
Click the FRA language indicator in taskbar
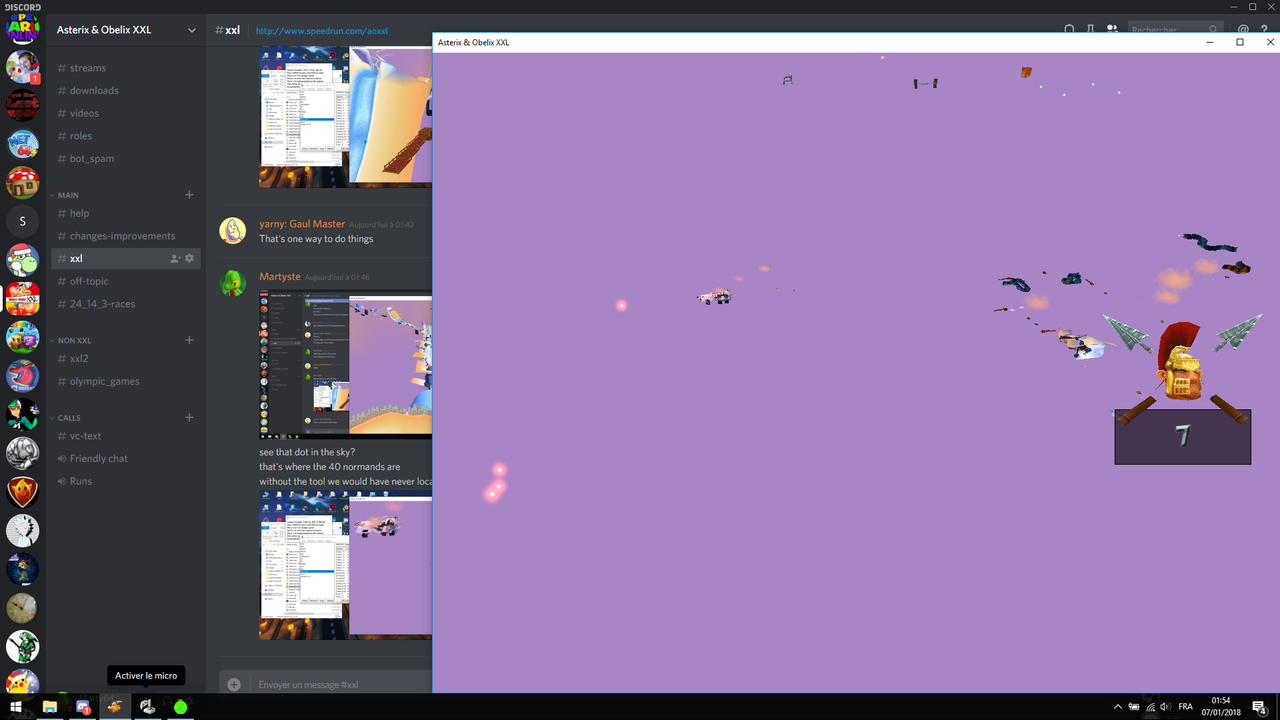pyautogui.click(x=1186, y=707)
